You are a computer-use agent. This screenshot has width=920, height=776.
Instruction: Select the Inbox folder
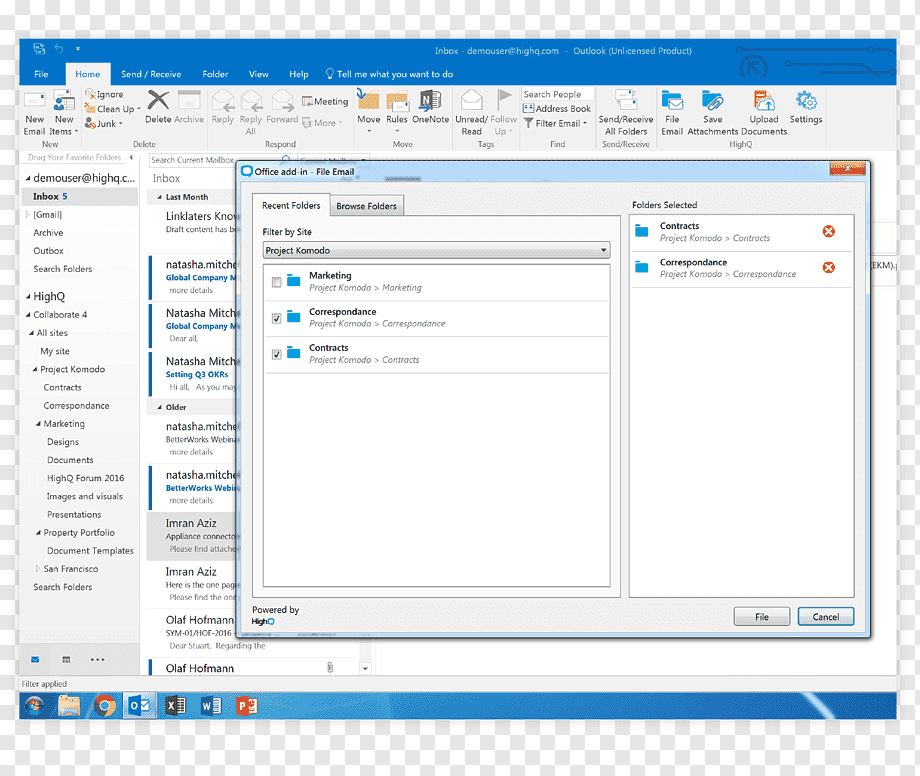pyautogui.click(x=80, y=196)
